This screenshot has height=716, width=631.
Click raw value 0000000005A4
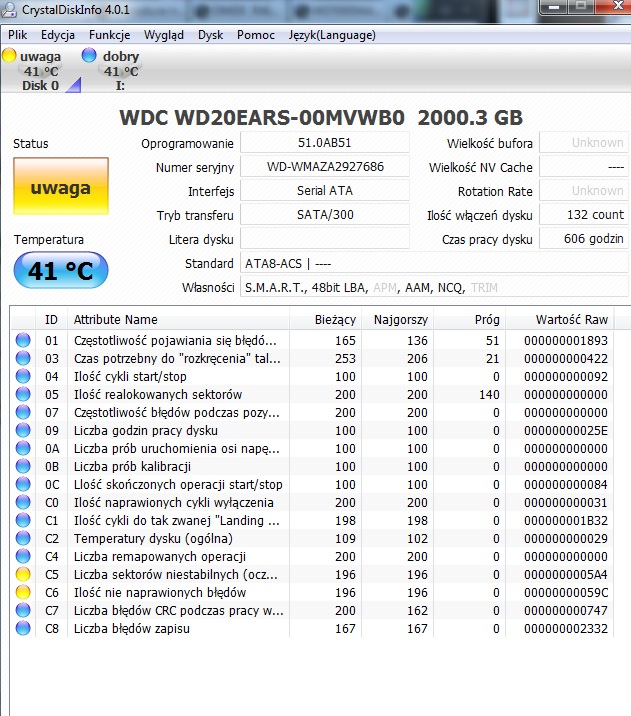coord(566,574)
